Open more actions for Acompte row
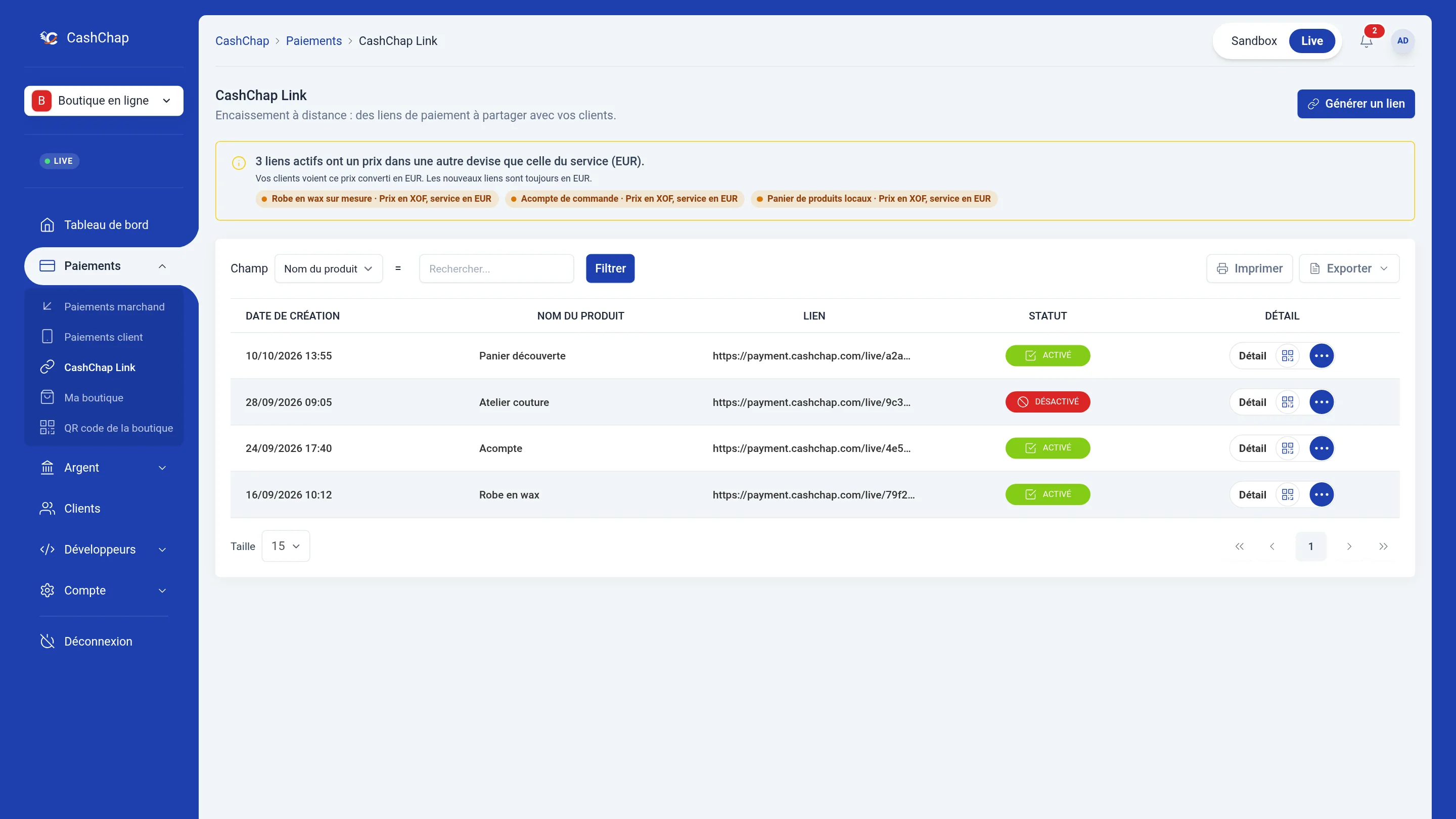1456x819 pixels. click(1322, 448)
